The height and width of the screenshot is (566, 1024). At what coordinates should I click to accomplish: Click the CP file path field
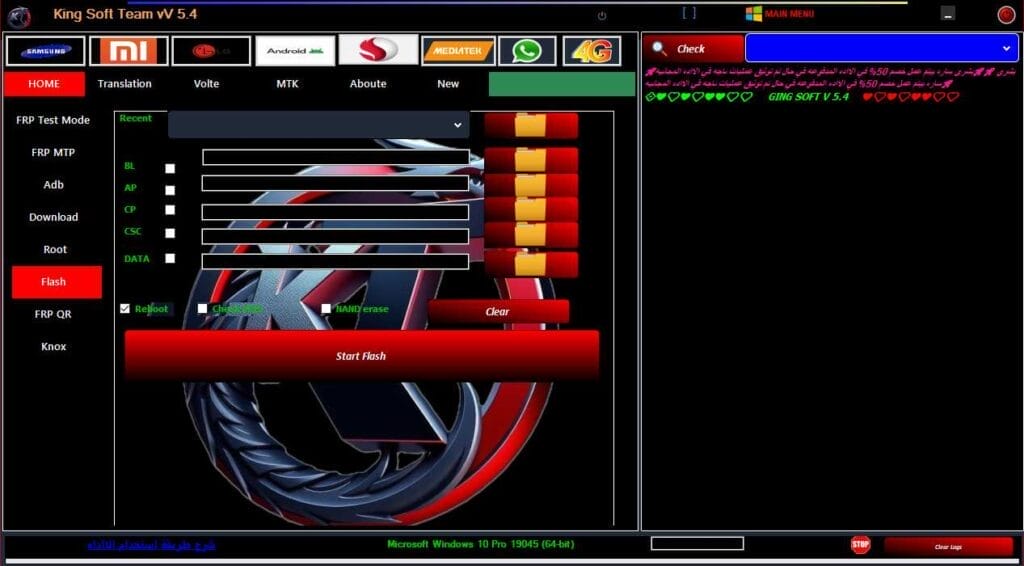(335, 212)
